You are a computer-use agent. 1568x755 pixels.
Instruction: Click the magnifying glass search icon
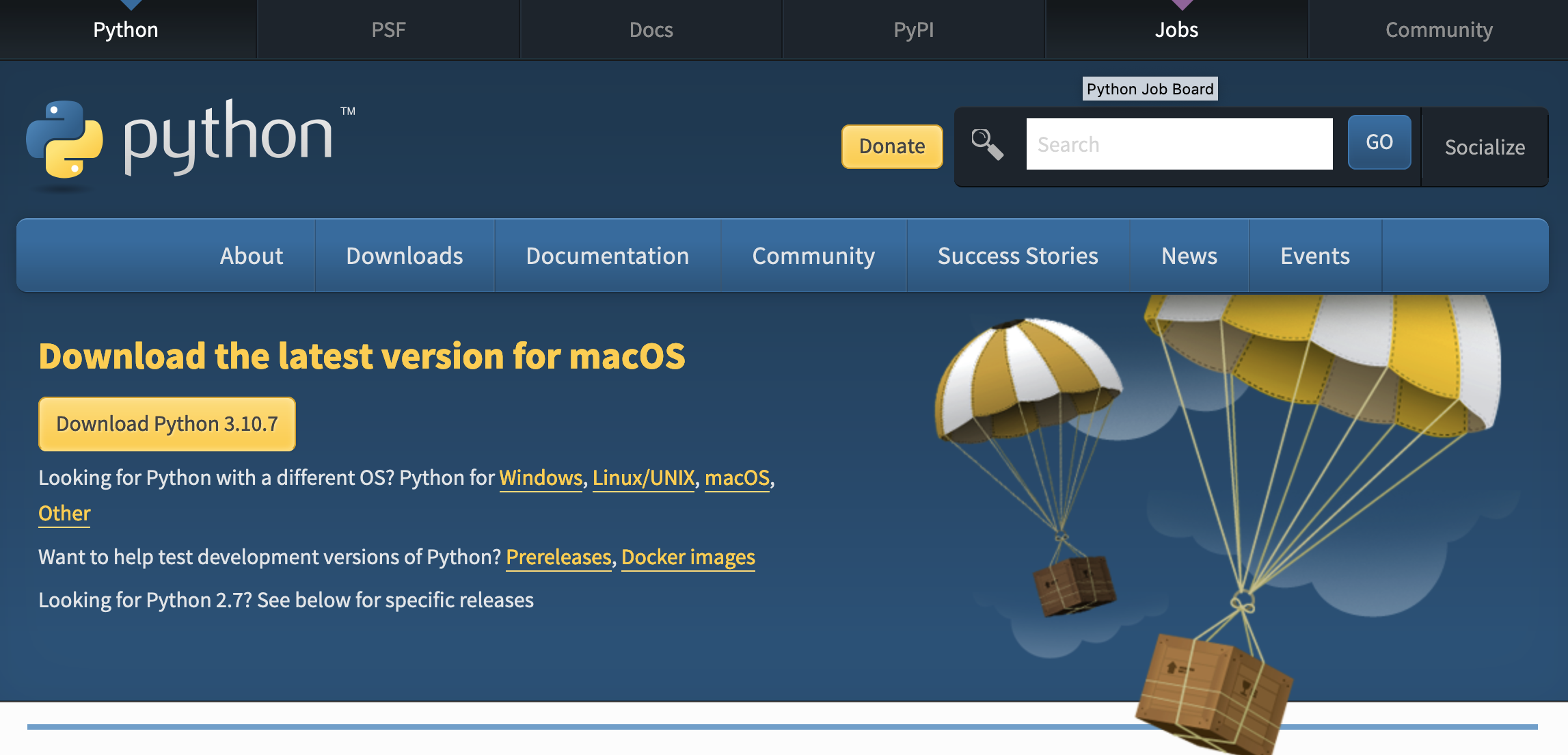pyautogui.click(x=987, y=144)
